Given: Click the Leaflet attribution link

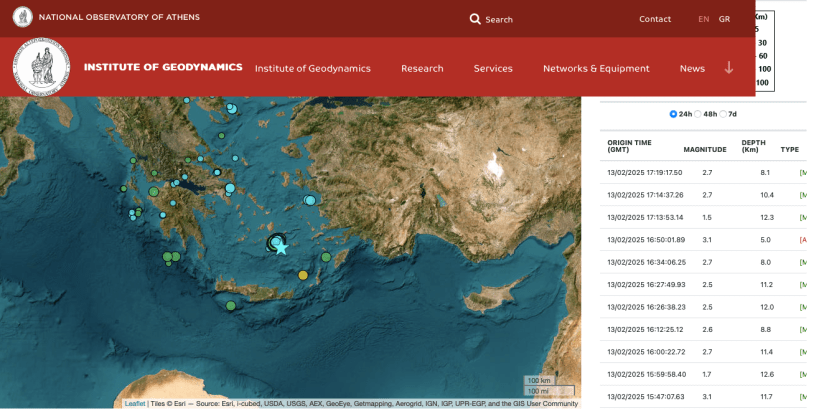Looking at the screenshot, I should click(x=135, y=404).
